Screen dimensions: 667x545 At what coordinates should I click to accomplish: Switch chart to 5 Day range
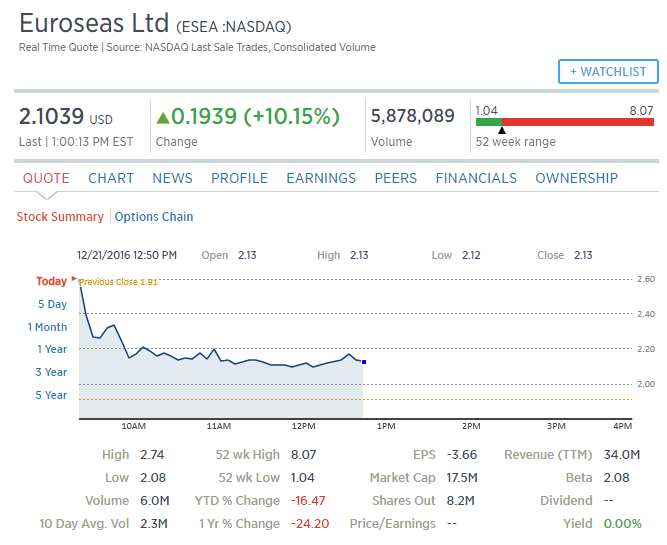coord(53,304)
